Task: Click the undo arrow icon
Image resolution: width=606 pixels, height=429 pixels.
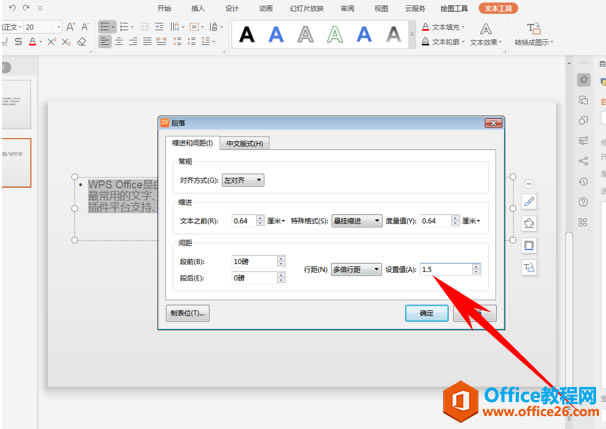Action: coord(12,7)
